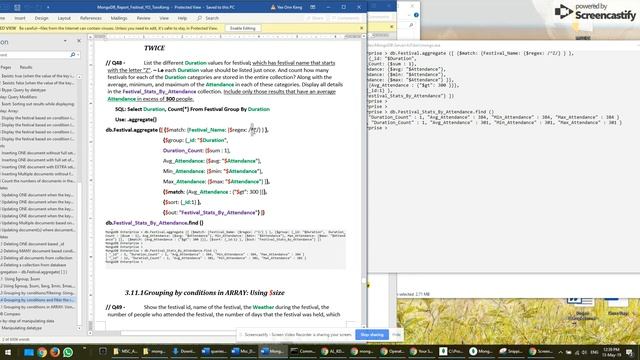The image size is (640, 360).
Task: Click Stop sharing in Screencastify bar
Action: 372,335
